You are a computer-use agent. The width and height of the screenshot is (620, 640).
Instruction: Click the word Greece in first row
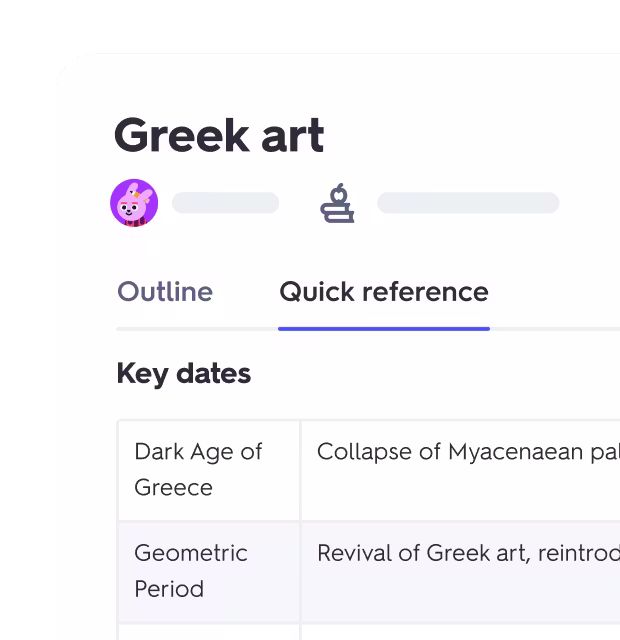173,488
